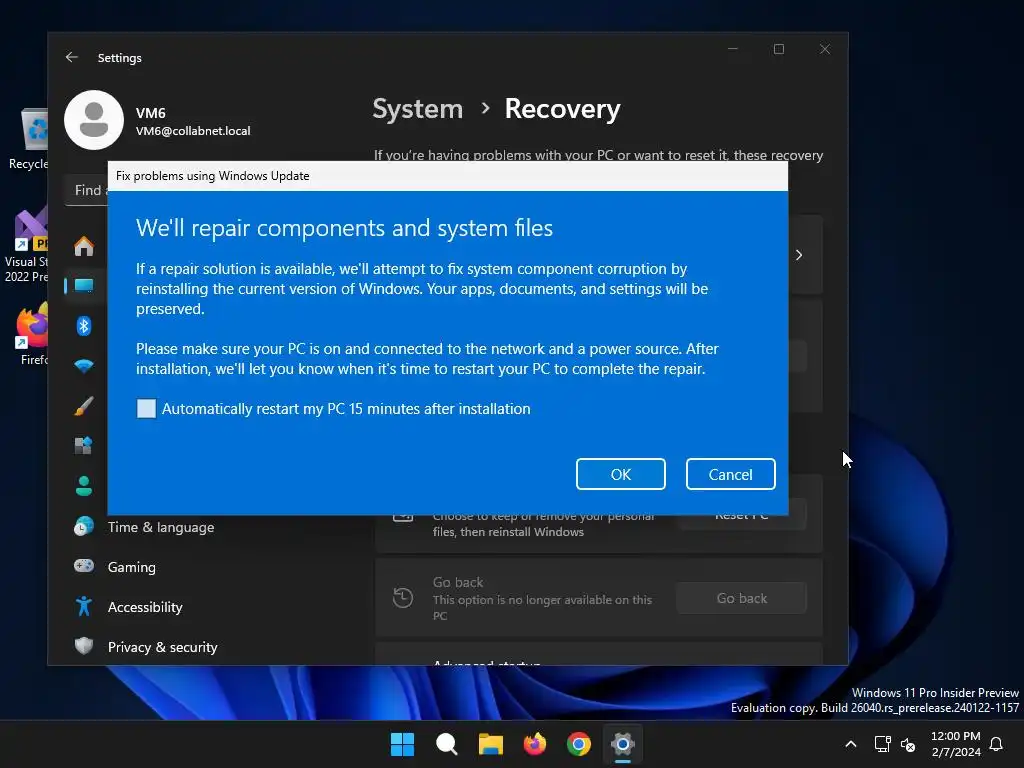Click the Recovery breadcrumb heading

click(562, 109)
